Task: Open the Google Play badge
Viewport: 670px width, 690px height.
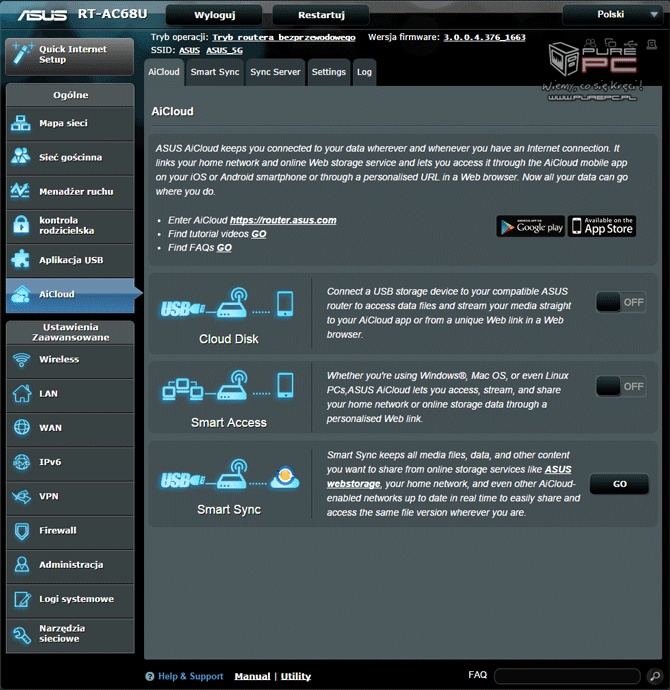Action: tap(531, 226)
